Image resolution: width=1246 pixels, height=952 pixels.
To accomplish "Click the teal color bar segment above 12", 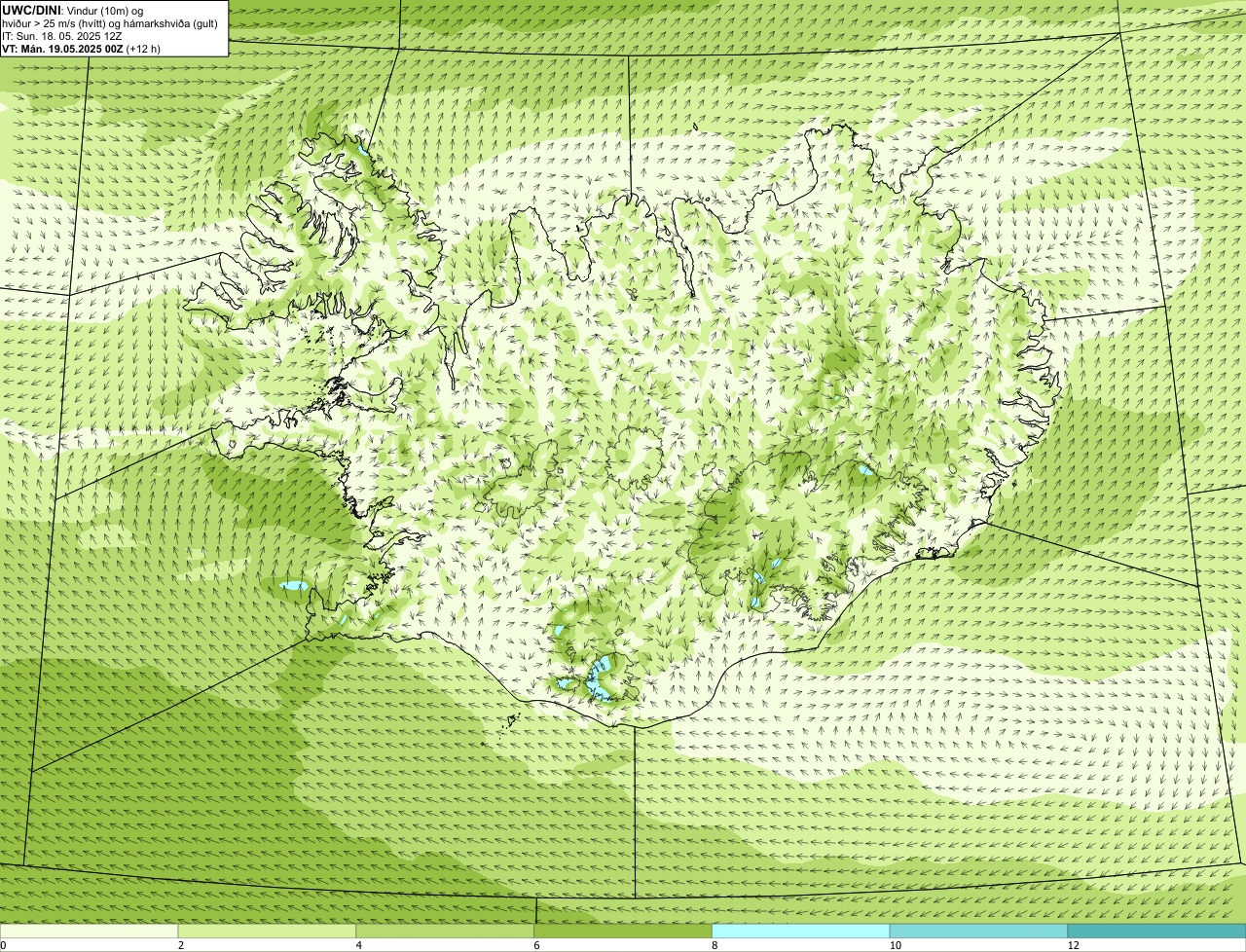I will click(x=1156, y=932).
